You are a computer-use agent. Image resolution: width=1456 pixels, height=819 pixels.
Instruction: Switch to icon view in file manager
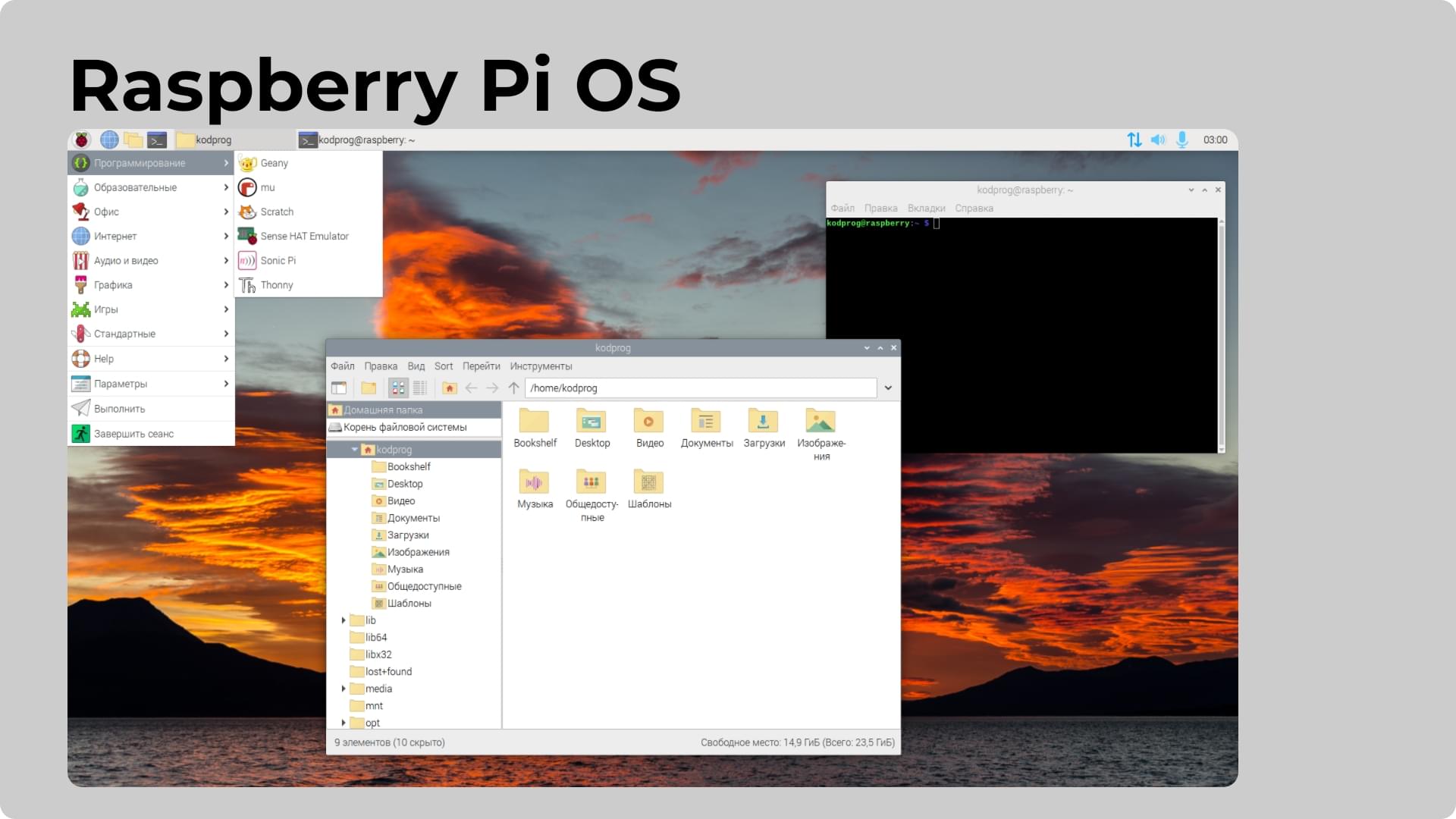398,388
